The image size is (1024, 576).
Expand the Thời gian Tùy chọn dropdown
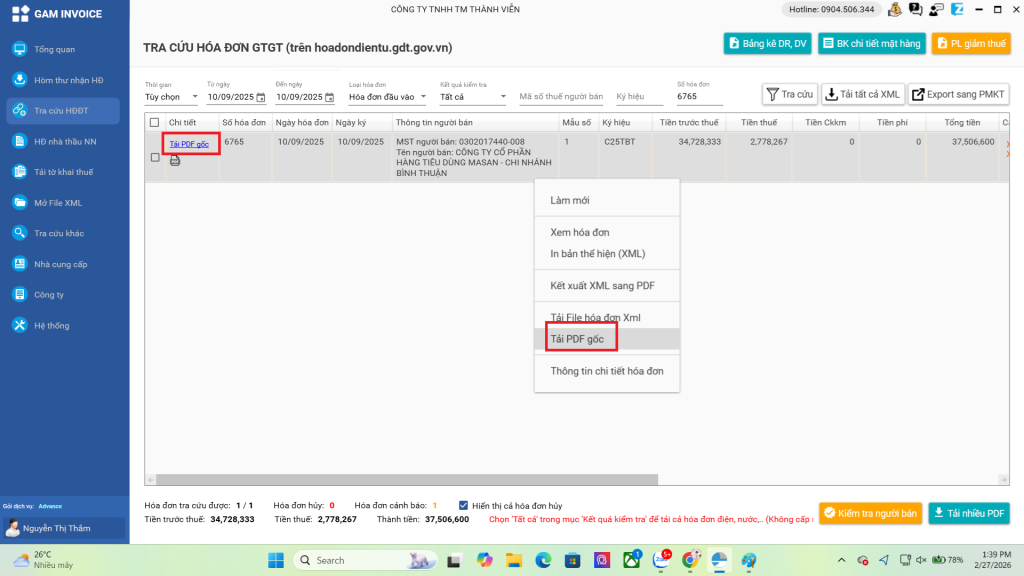point(194,97)
